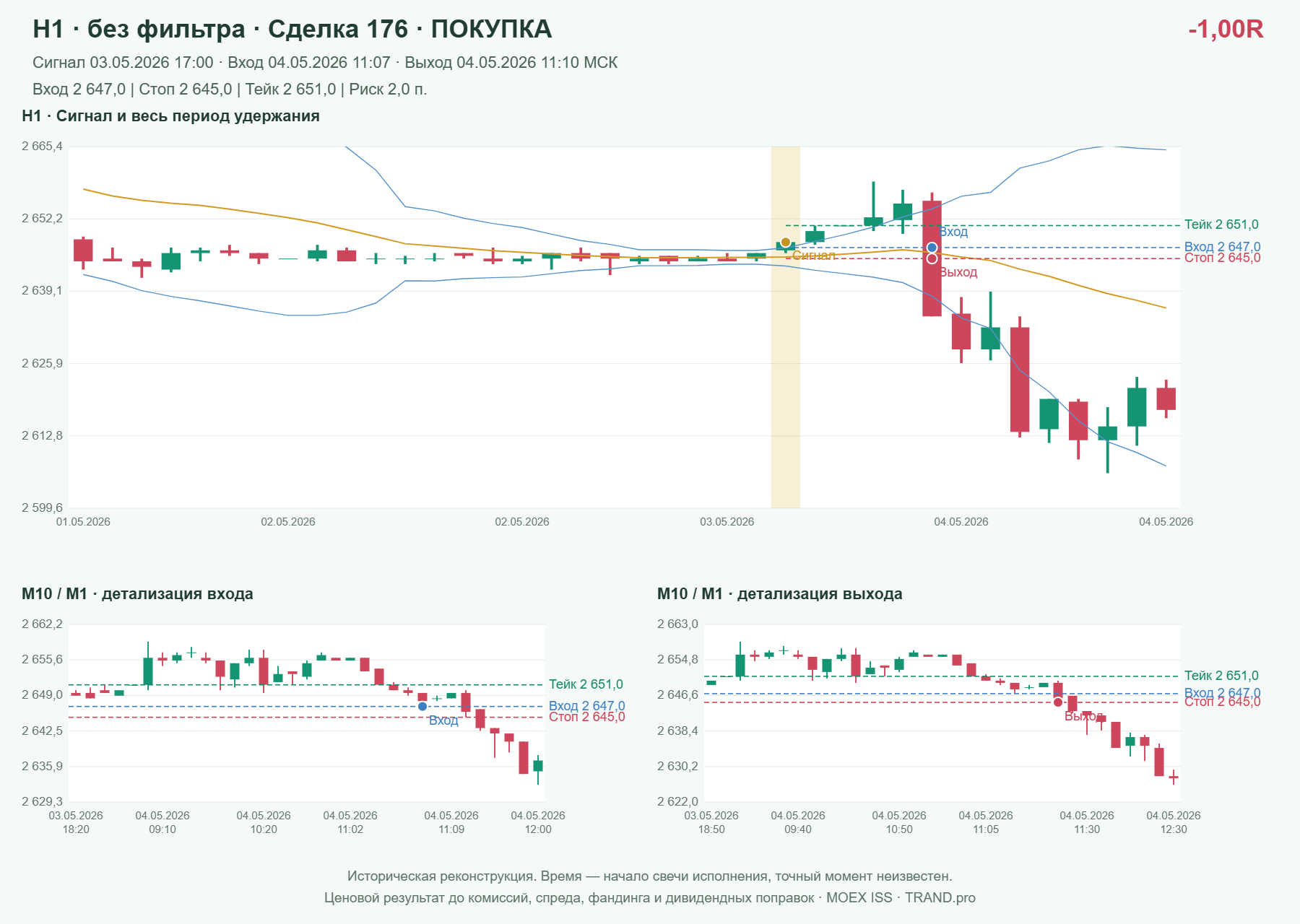Click the white Выход marker dot on H1 chart
The height and width of the screenshot is (924, 1300).
click(x=932, y=258)
